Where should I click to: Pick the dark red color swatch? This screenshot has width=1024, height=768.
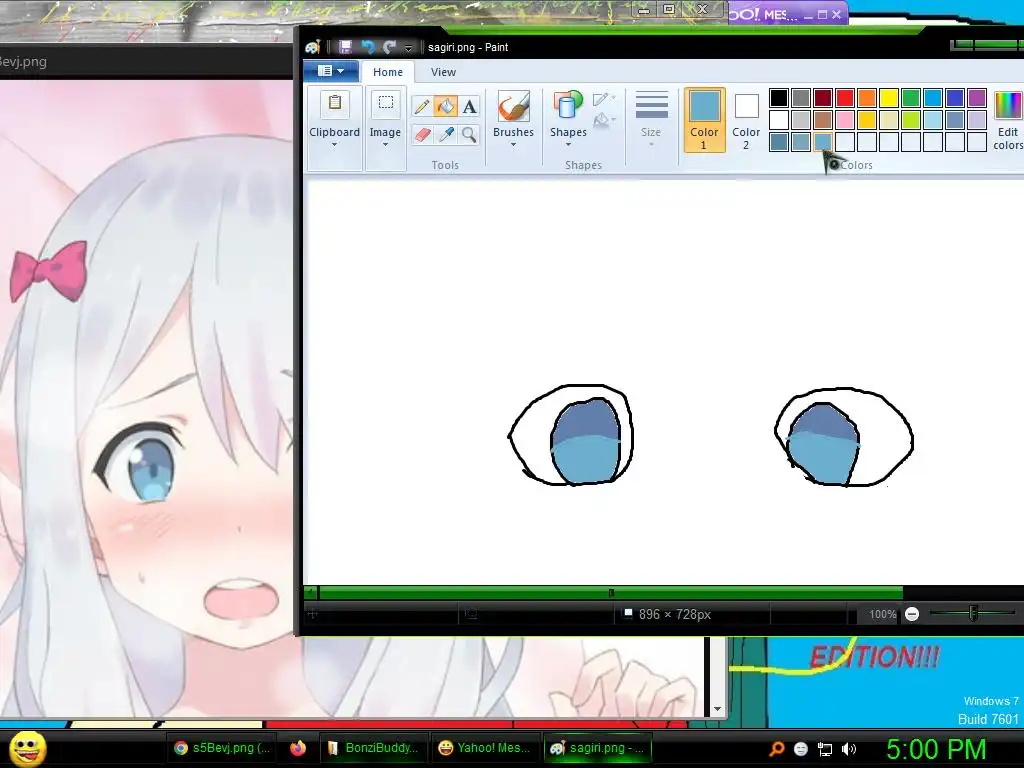click(x=823, y=98)
